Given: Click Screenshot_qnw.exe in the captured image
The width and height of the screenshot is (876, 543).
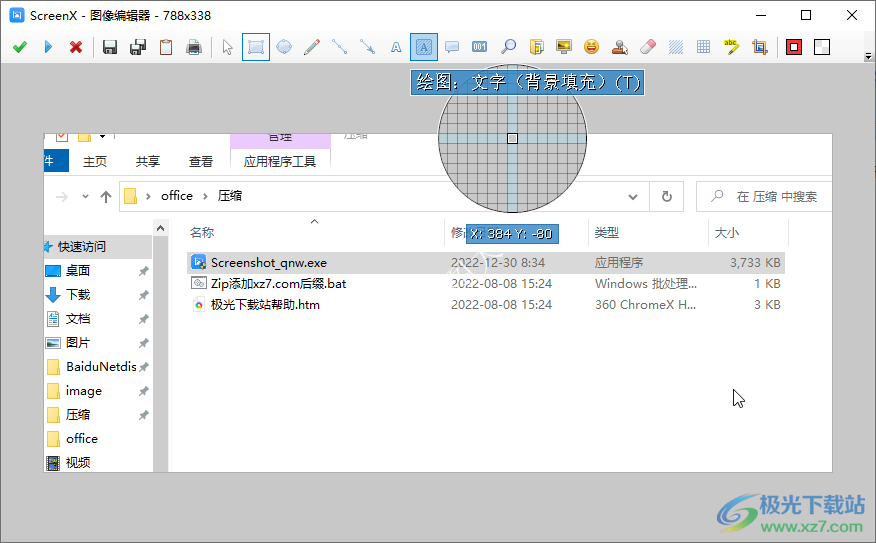Looking at the screenshot, I should tap(269, 263).
